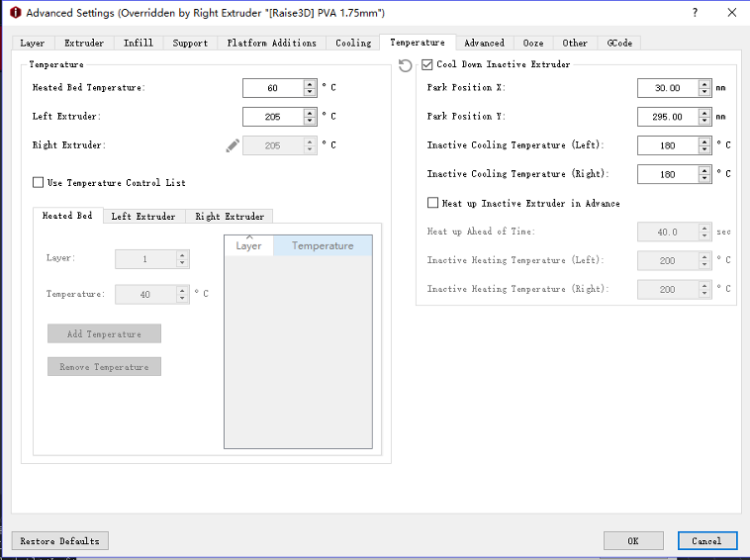Click the reset arrow icon beside Cool Down
This screenshot has width=750, height=560.
tap(405, 65)
